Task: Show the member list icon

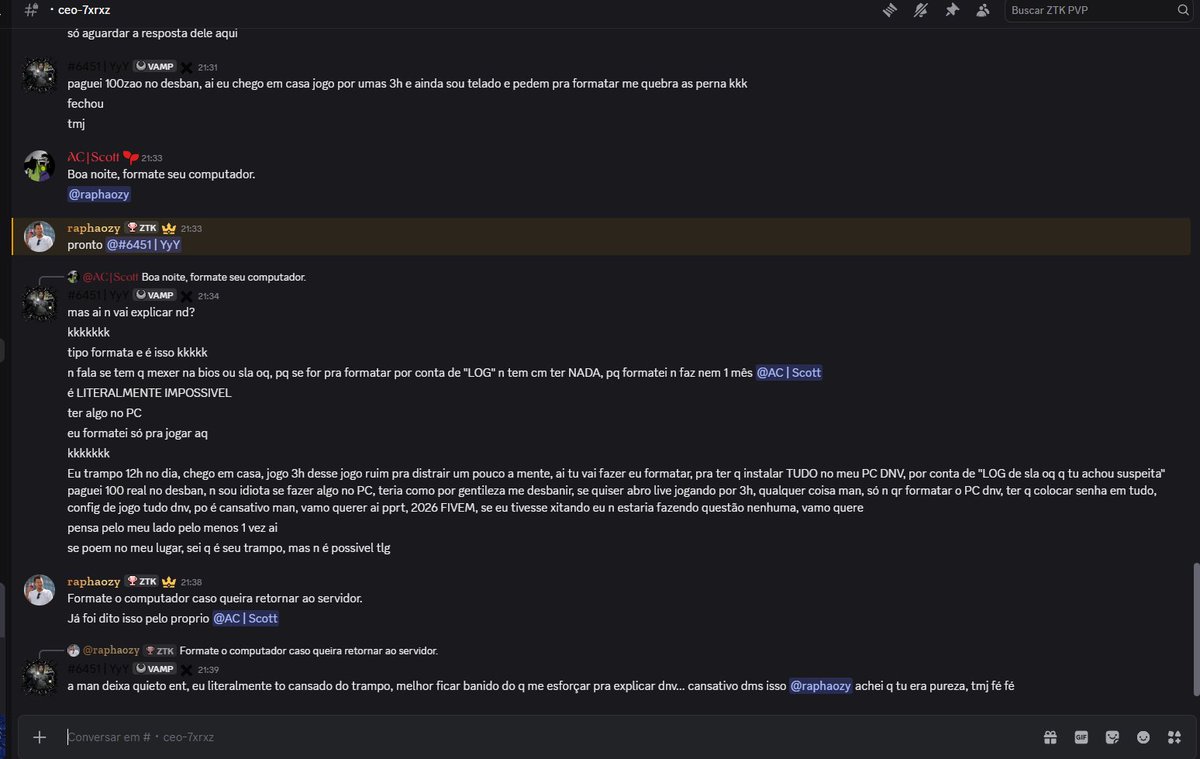Action: tap(983, 10)
